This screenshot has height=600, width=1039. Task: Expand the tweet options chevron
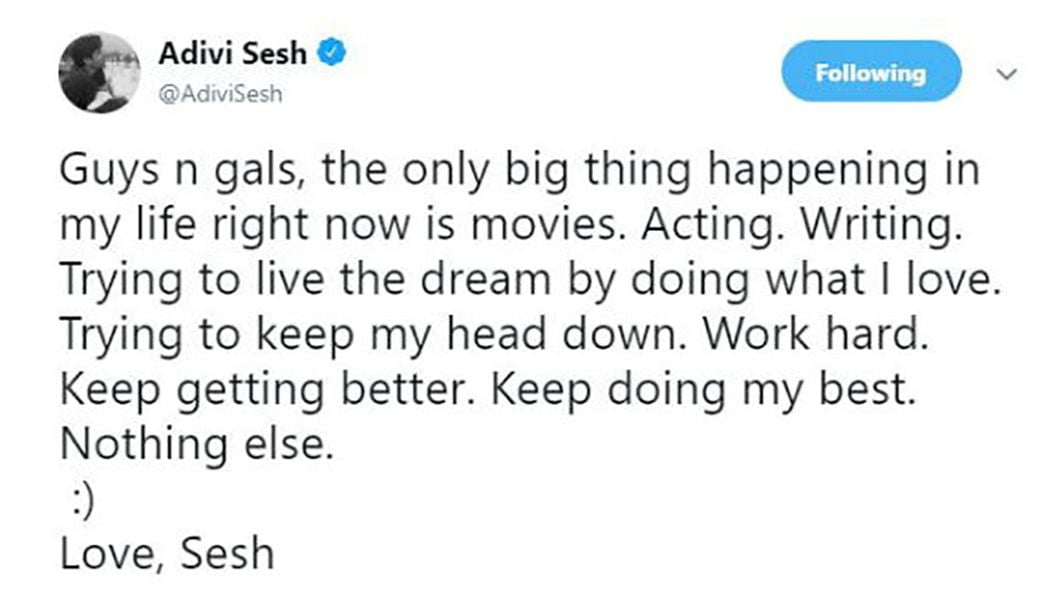point(1007,75)
